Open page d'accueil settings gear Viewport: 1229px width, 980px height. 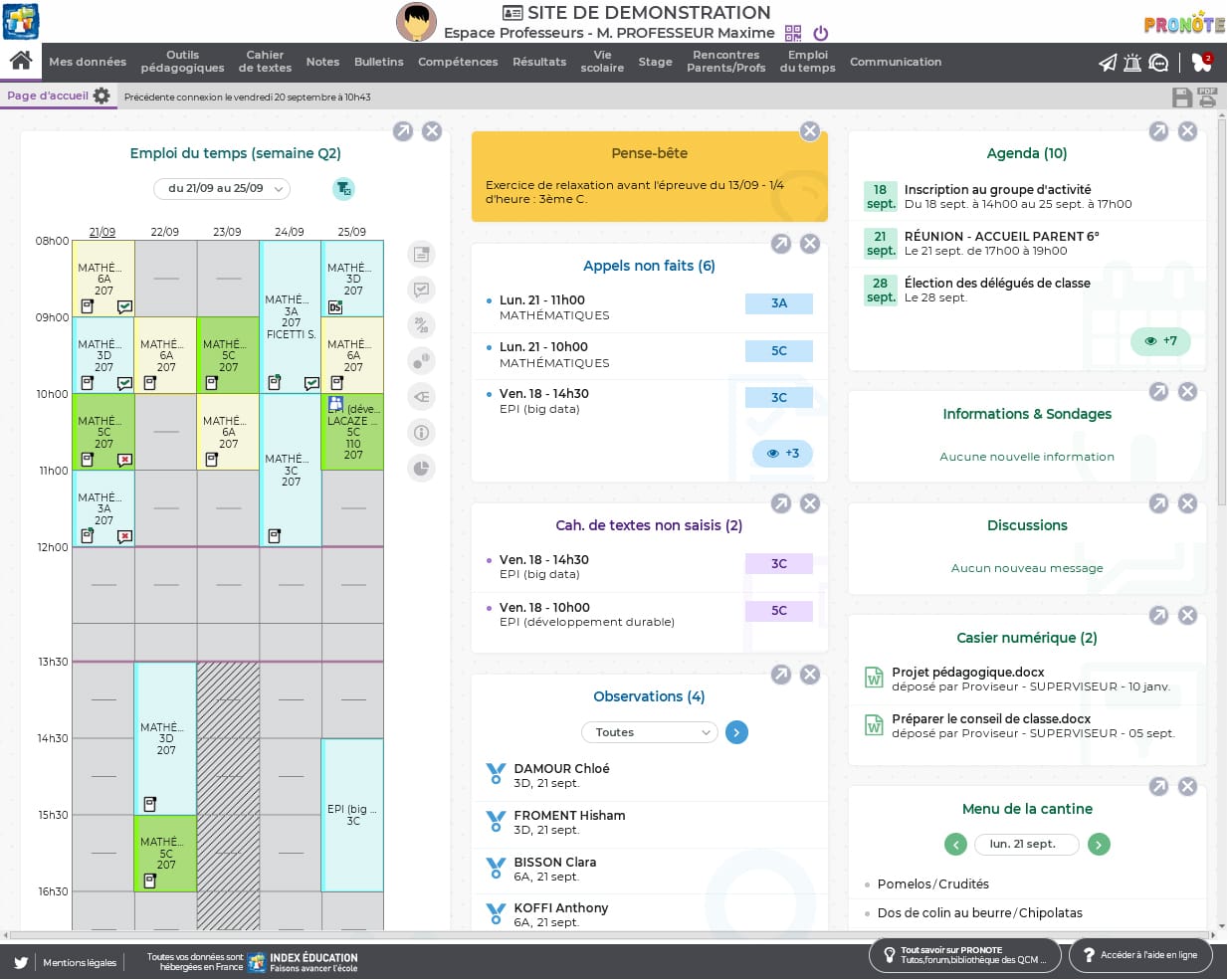(x=102, y=97)
